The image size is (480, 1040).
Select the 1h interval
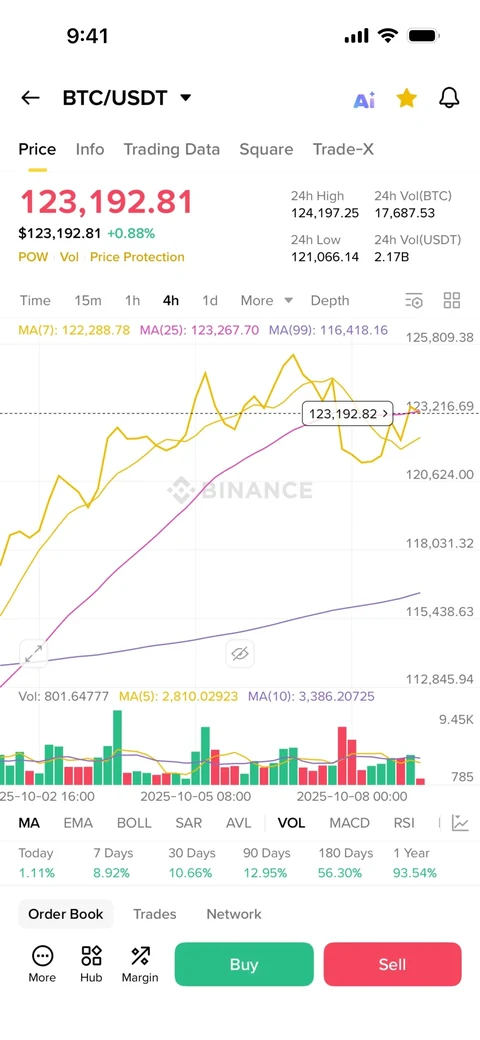point(133,300)
